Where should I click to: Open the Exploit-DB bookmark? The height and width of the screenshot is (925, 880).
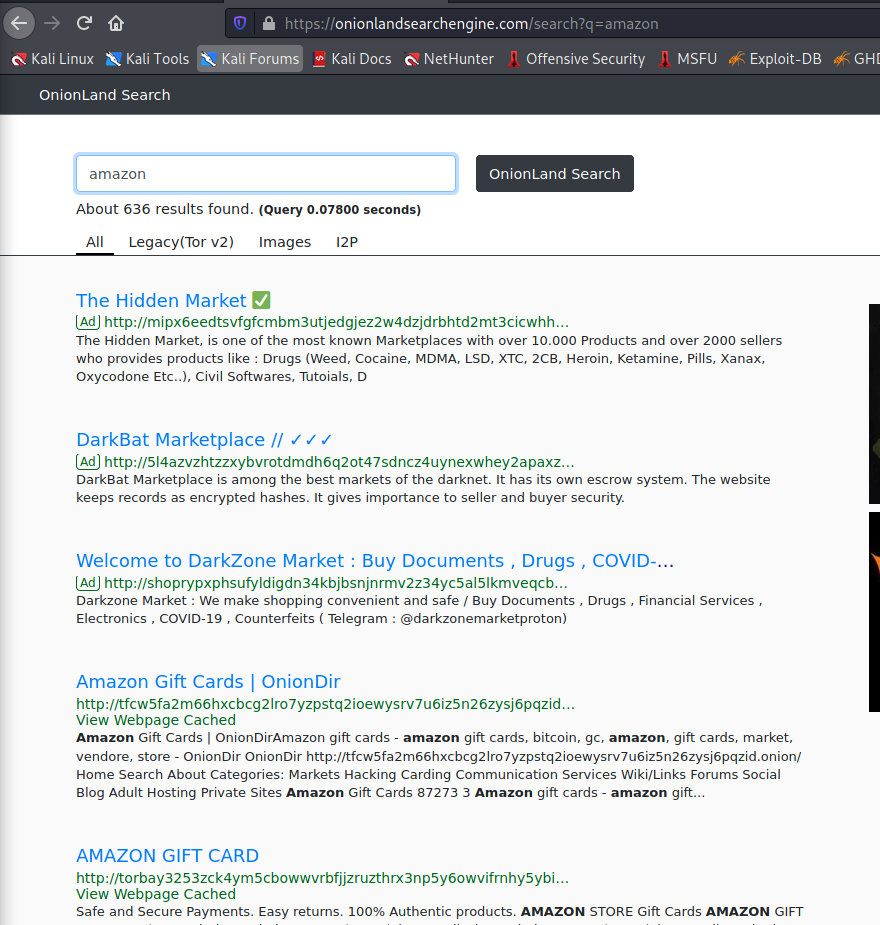coord(775,59)
